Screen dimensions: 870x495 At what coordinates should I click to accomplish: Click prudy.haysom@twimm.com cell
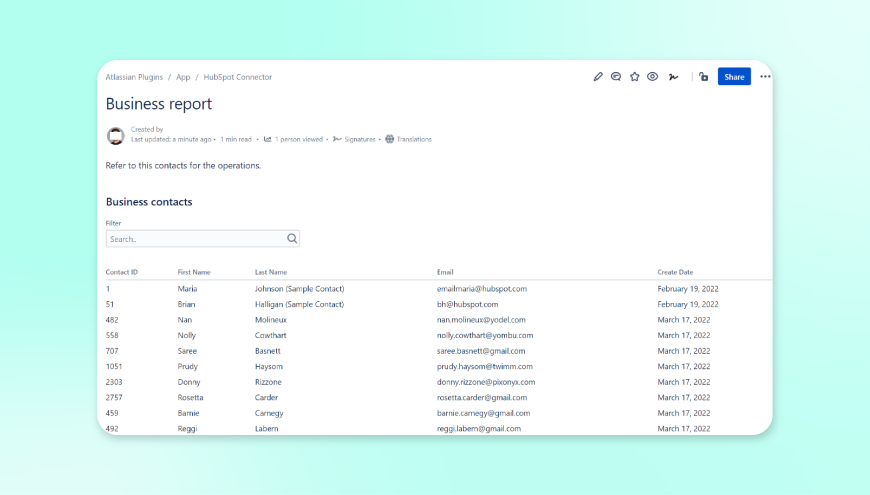(x=484, y=366)
